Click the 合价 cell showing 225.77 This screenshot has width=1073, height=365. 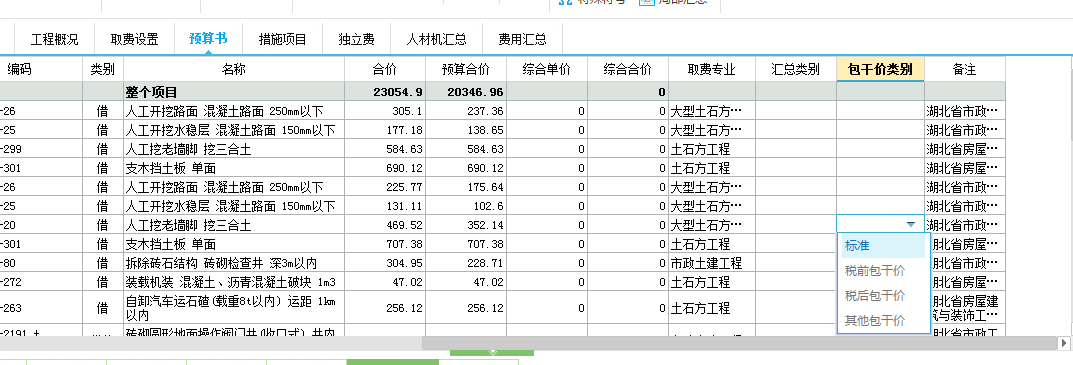tap(385, 187)
